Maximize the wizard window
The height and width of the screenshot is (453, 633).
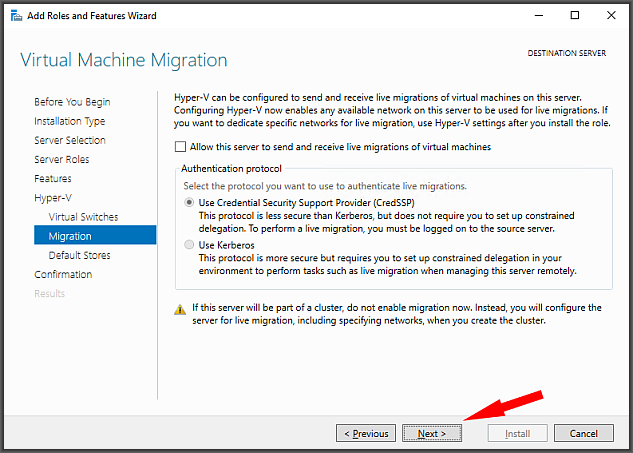pyautogui.click(x=574, y=15)
